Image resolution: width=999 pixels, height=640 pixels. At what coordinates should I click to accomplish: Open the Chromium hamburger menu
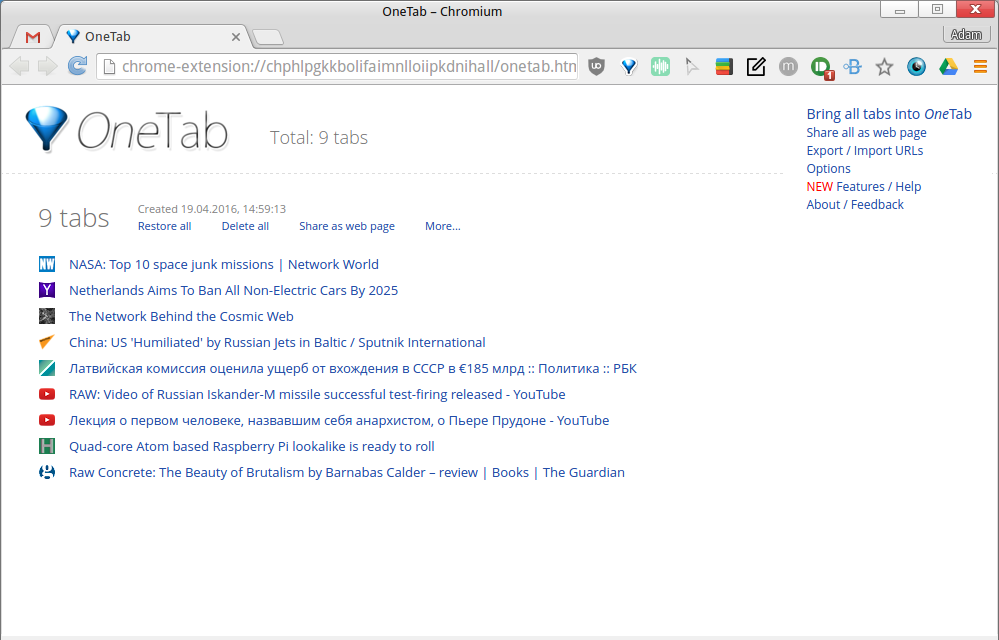(980, 66)
